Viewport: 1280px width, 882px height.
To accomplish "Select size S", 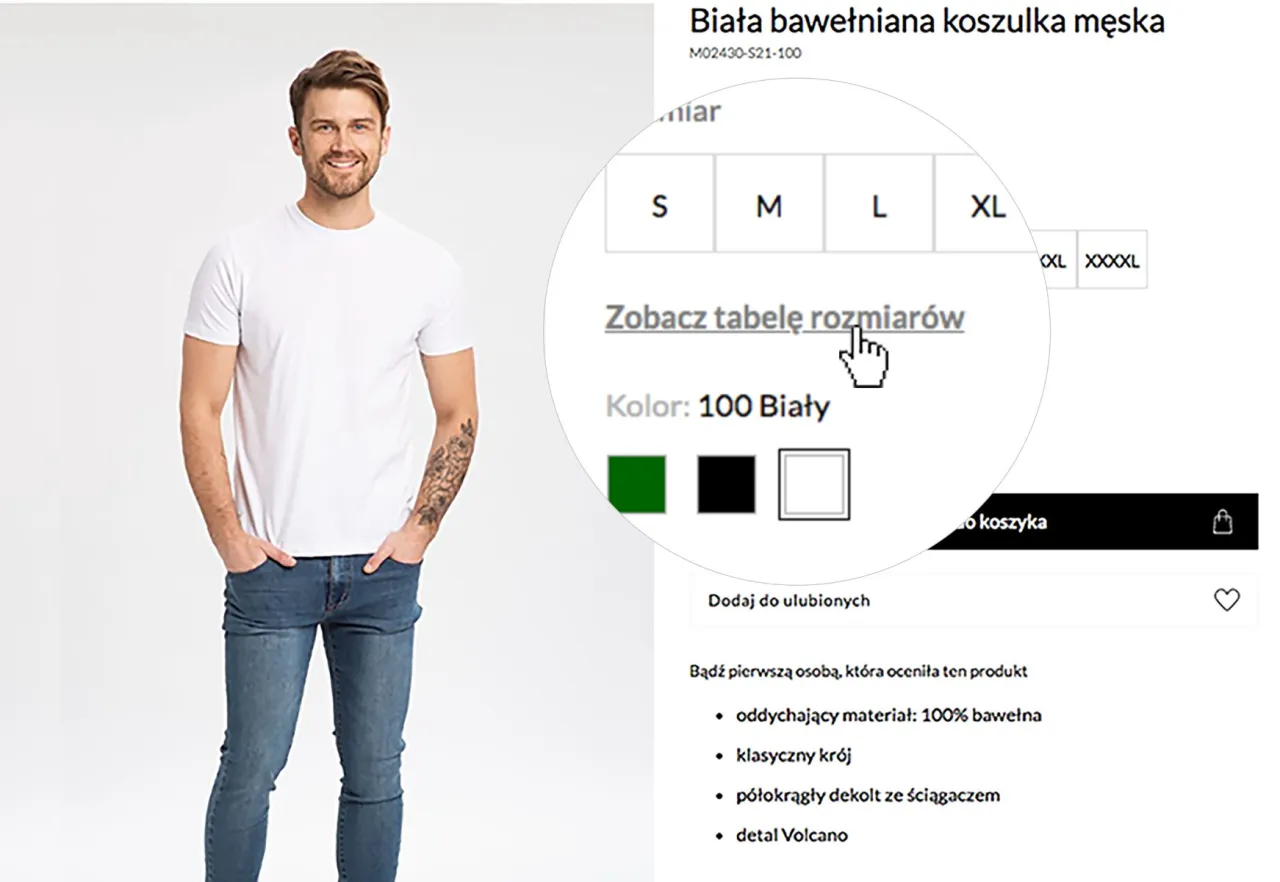I will (659, 205).
